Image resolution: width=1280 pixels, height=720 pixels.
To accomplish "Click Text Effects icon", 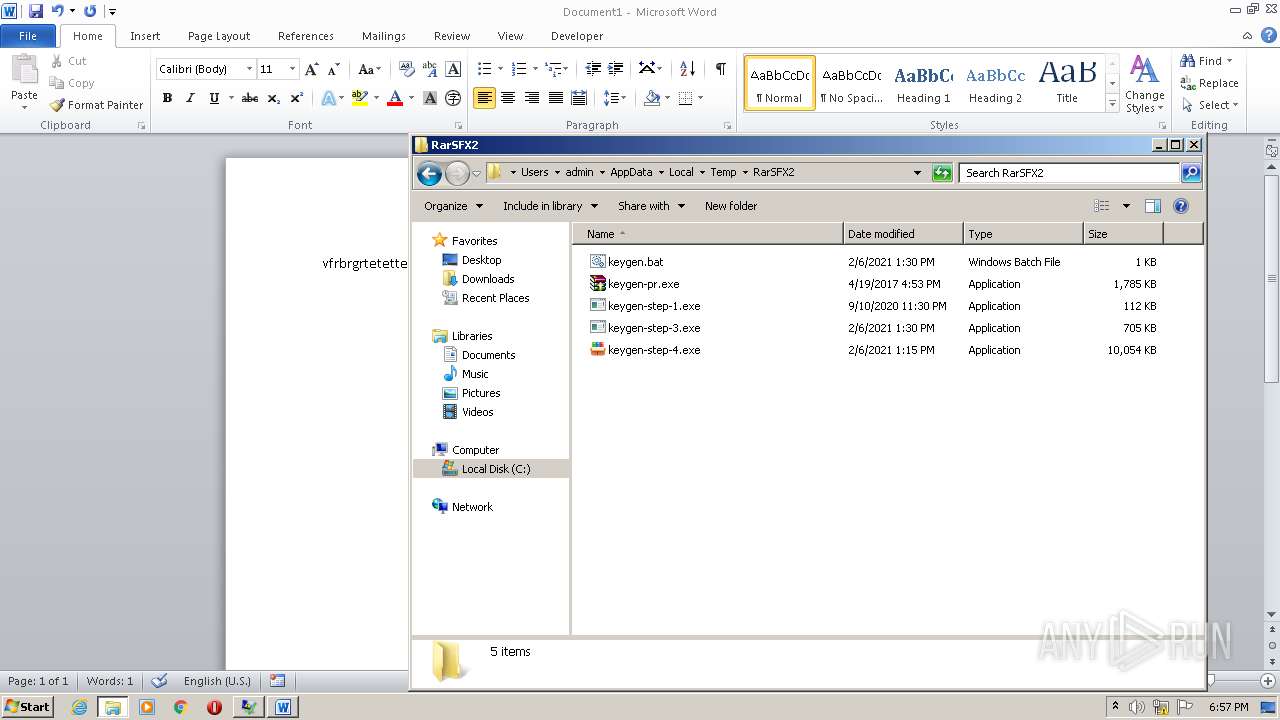I will pos(328,98).
